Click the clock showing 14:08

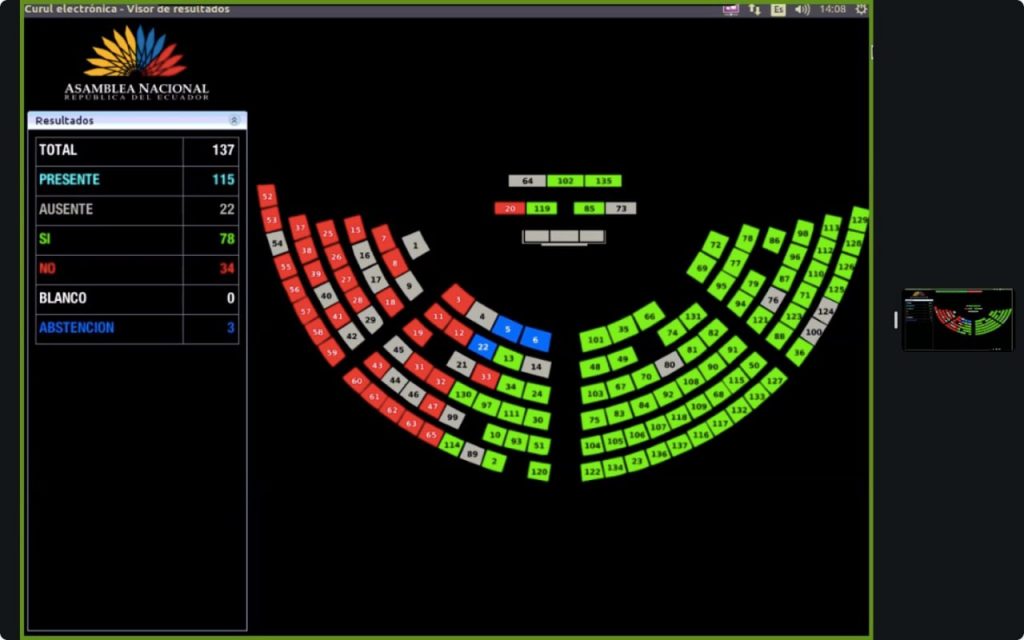832,9
